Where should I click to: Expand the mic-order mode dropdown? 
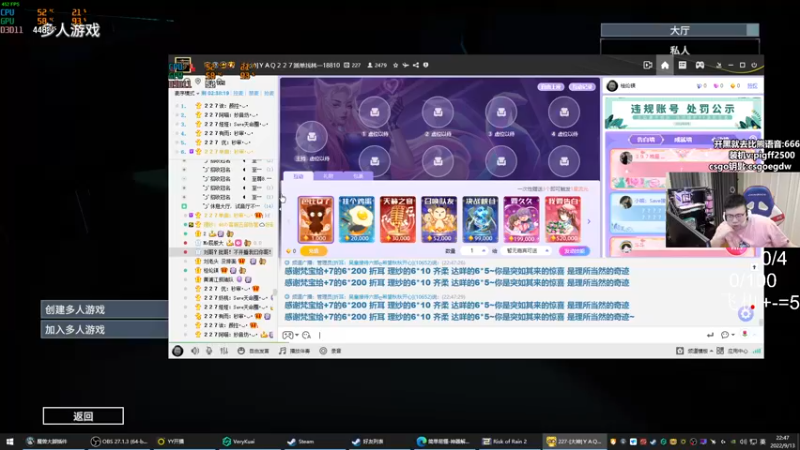coord(187,93)
